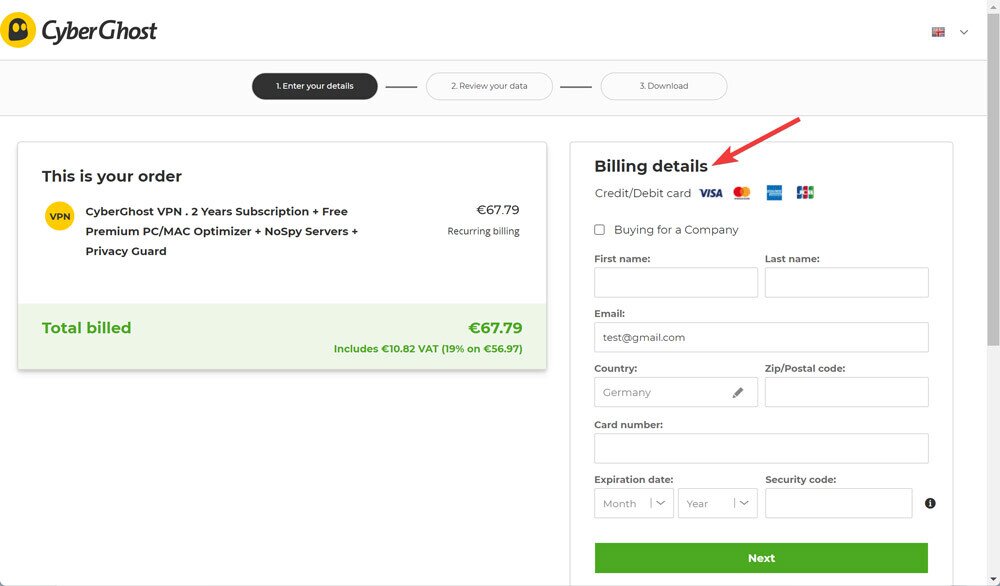
Task: Go to step 3 Download
Action: point(664,86)
